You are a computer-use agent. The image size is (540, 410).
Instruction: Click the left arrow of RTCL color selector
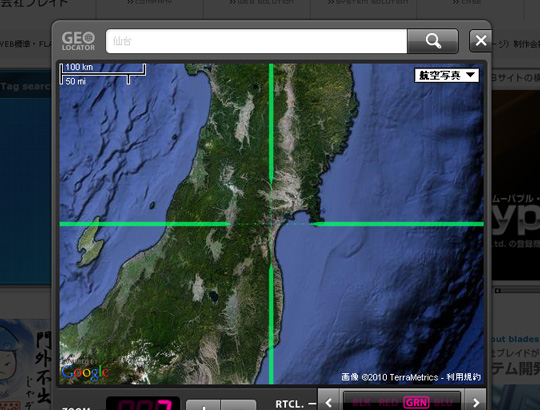click(329, 402)
